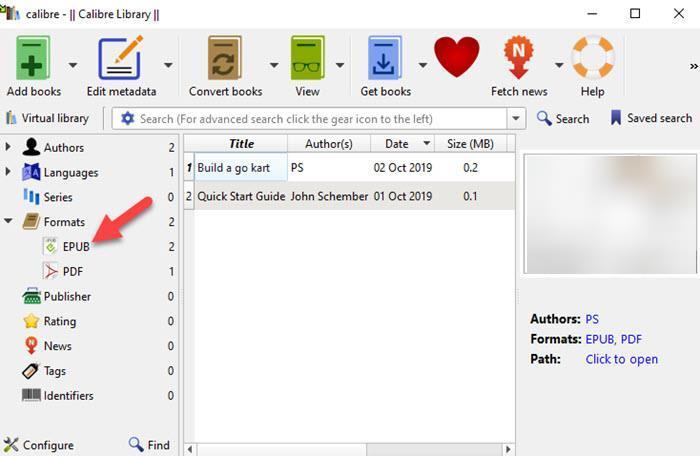Viewport: 700px width, 456px height.
Task: Click row header number 1
Action: [189, 167]
